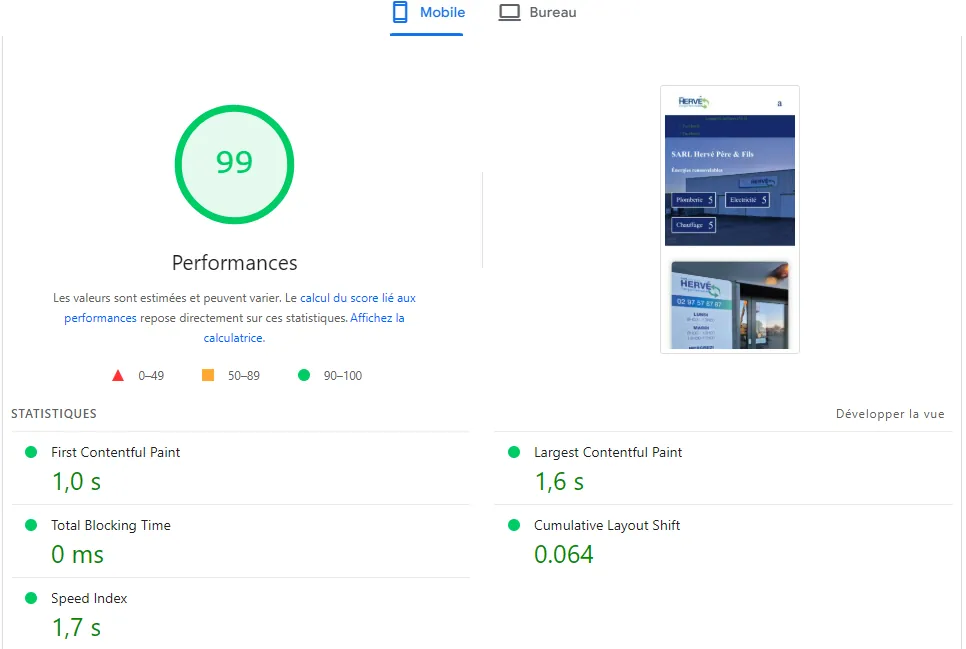This screenshot has width=966, height=649.
Task: Click the 'Largest Contentful Paint' label
Action: click(x=607, y=452)
